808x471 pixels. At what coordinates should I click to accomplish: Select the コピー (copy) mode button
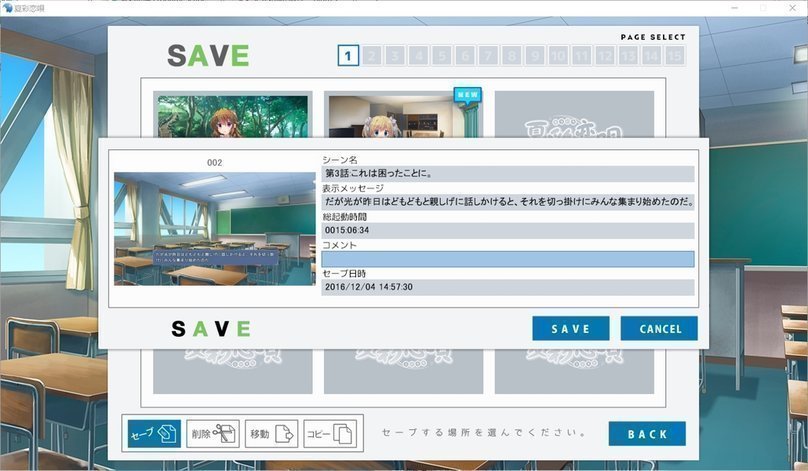tap(330, 433)
